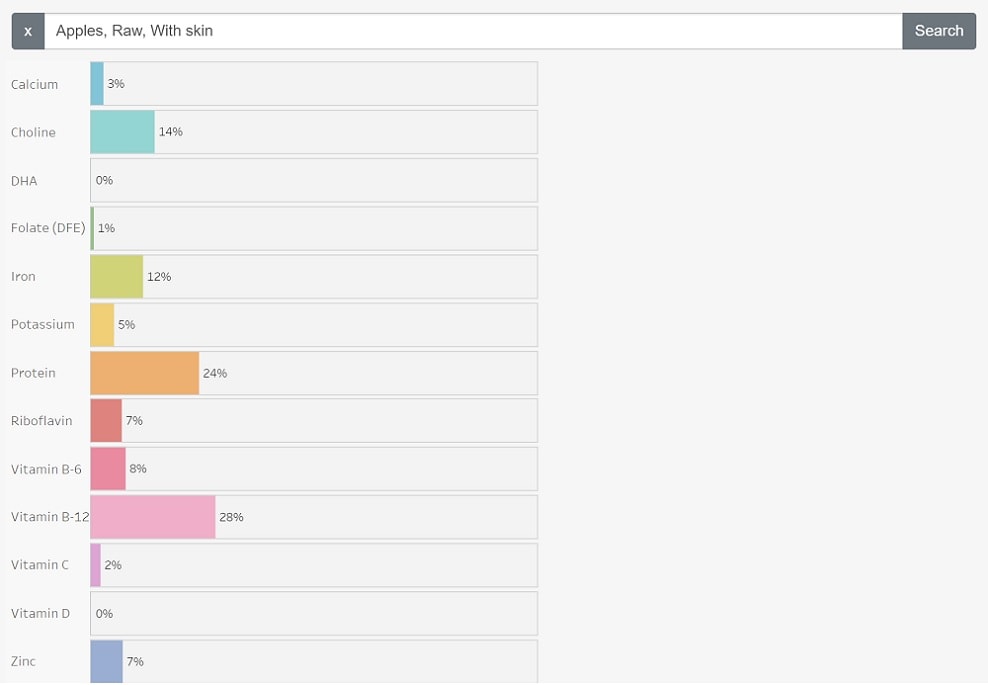Click the Iron row label
The image size is (988, 685).
[23, 277]
